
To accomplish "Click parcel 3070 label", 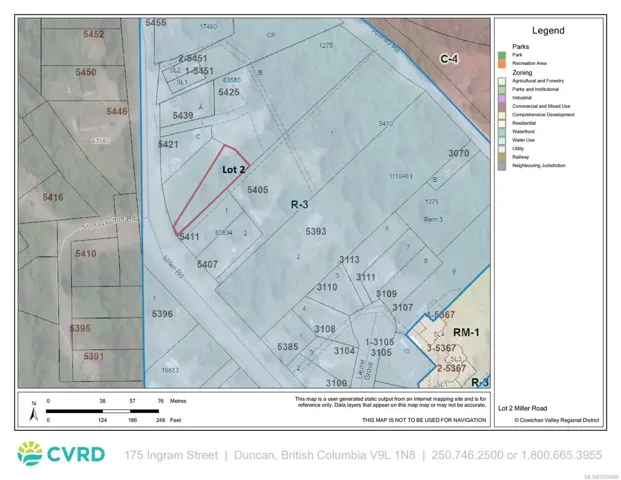I will pos(458,153).
